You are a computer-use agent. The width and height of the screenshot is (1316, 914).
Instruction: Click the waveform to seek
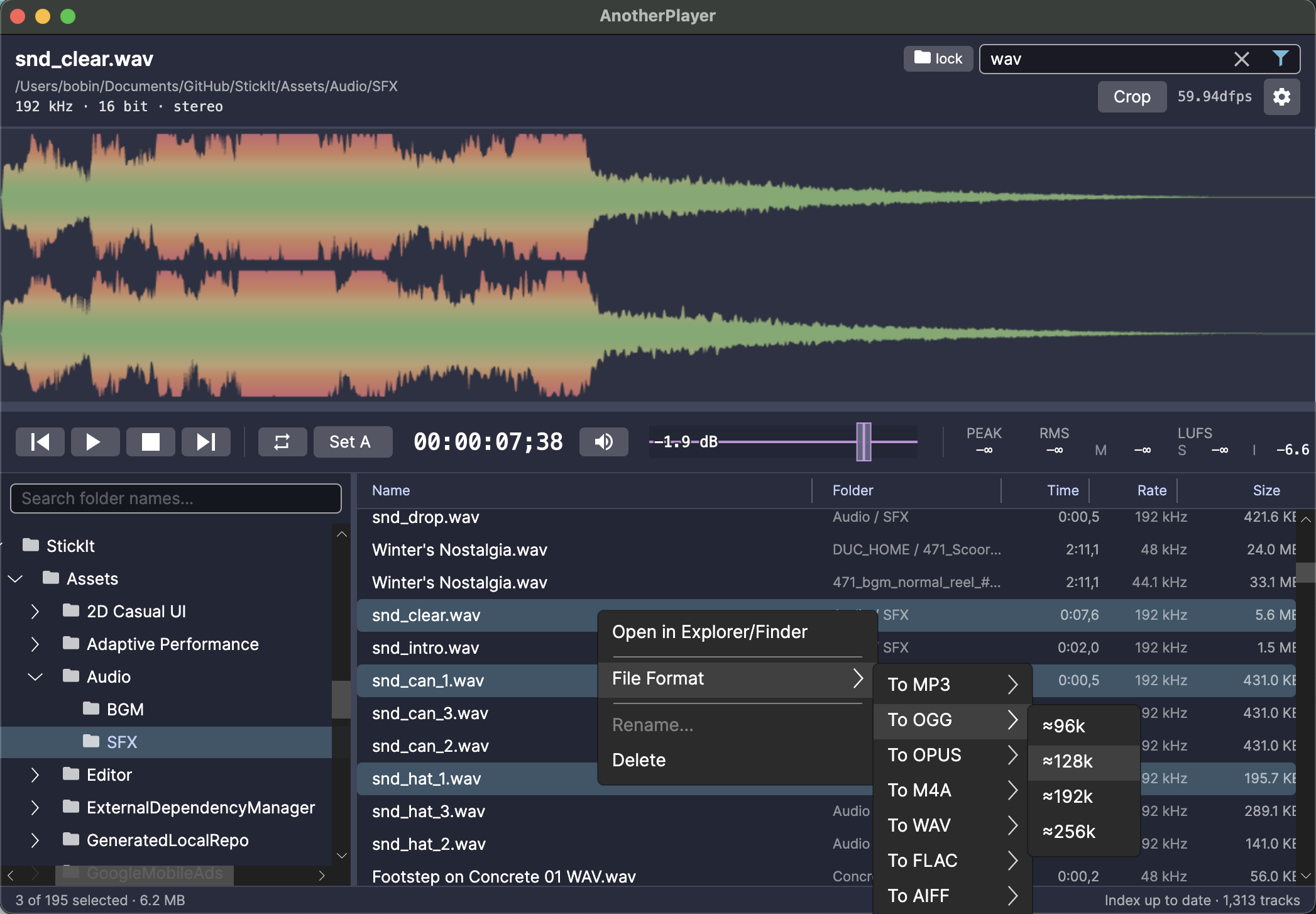[658, 265]
